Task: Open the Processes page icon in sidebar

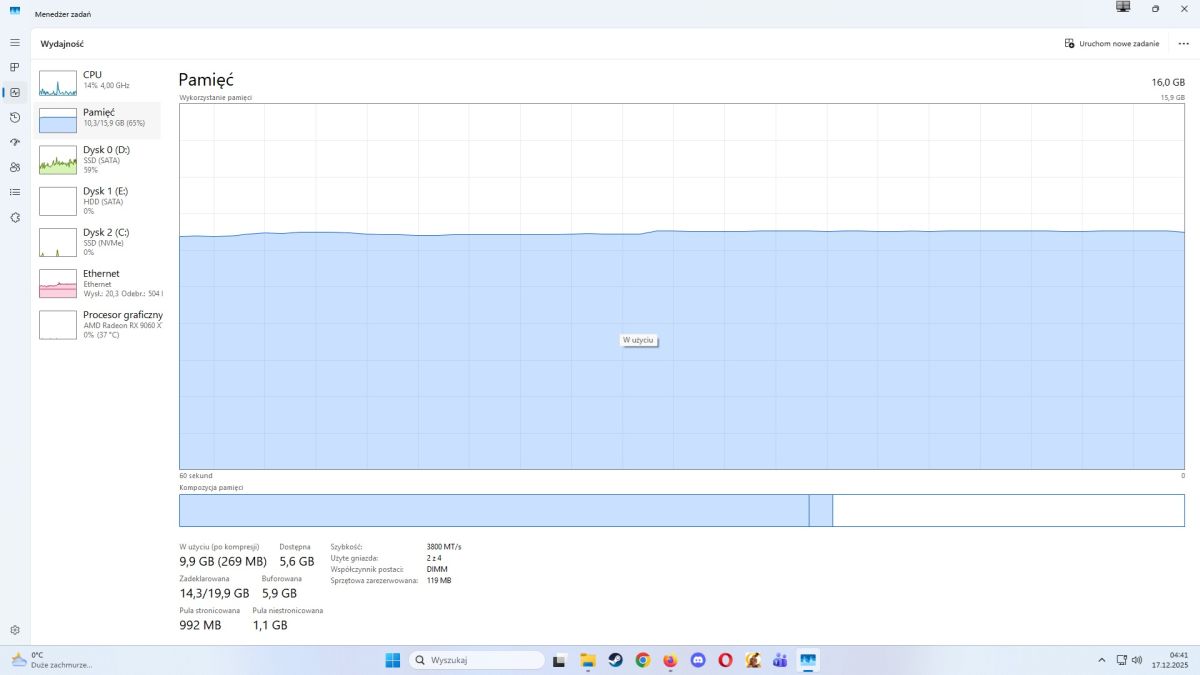Action: 15,67
